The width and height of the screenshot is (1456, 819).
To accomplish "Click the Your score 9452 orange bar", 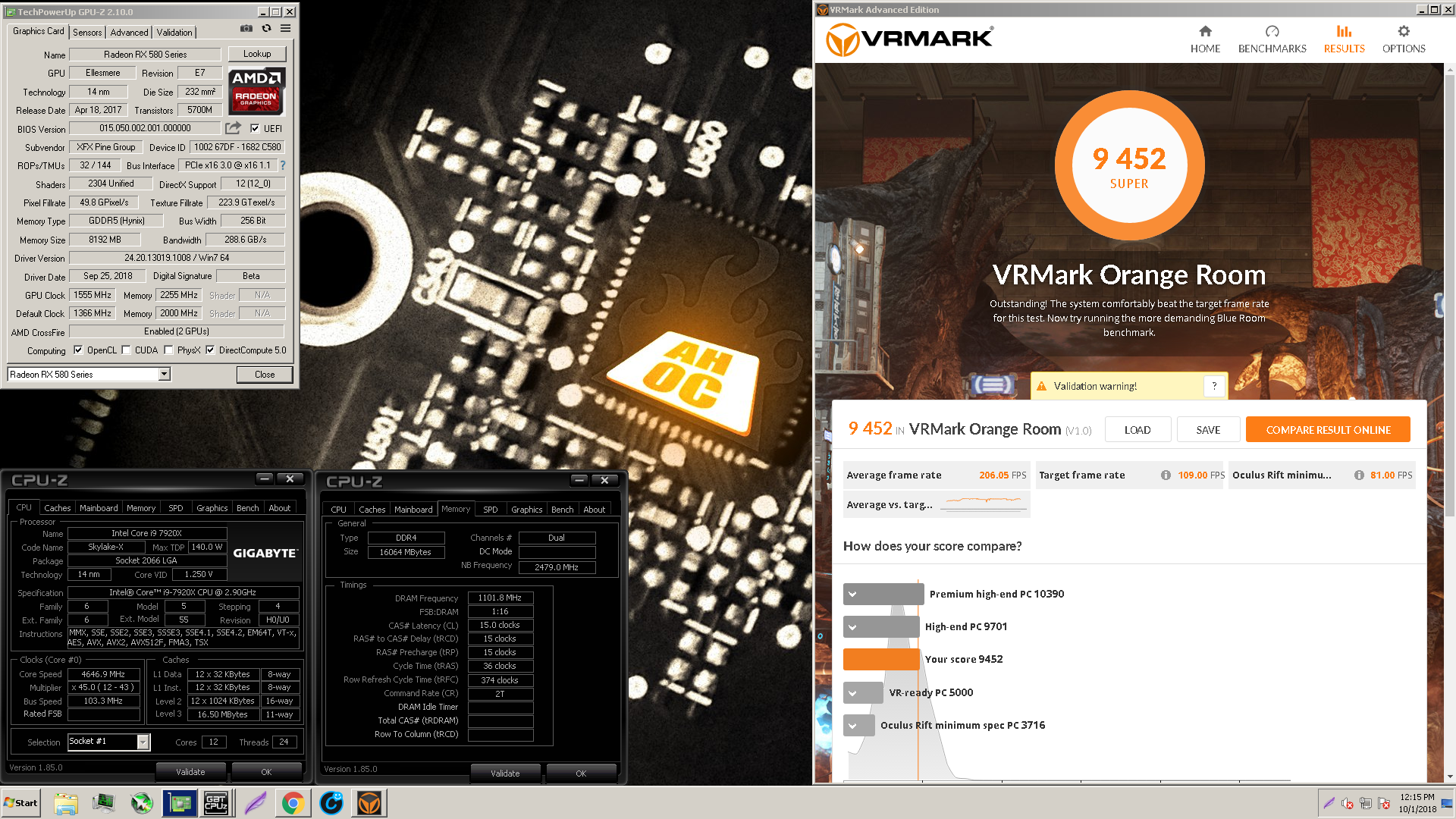I will coord(880,660).
